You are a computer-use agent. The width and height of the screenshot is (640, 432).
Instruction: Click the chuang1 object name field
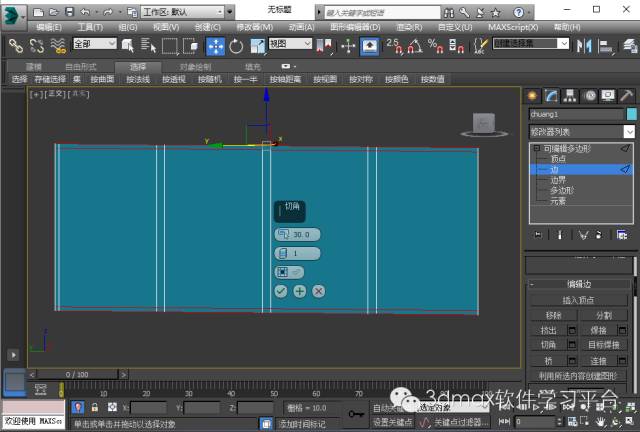click(576, 114)
